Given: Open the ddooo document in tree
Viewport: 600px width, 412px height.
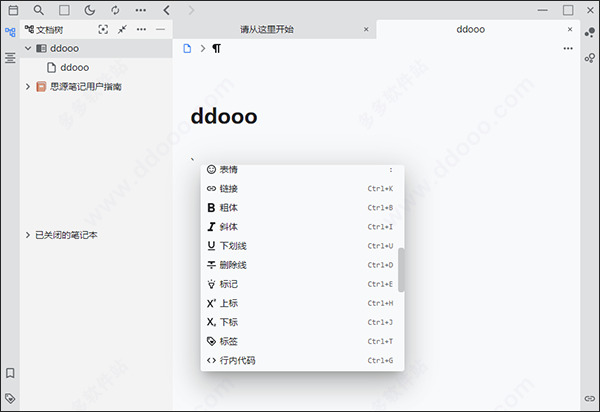Looking at the screenshot, I should (96, 68).
